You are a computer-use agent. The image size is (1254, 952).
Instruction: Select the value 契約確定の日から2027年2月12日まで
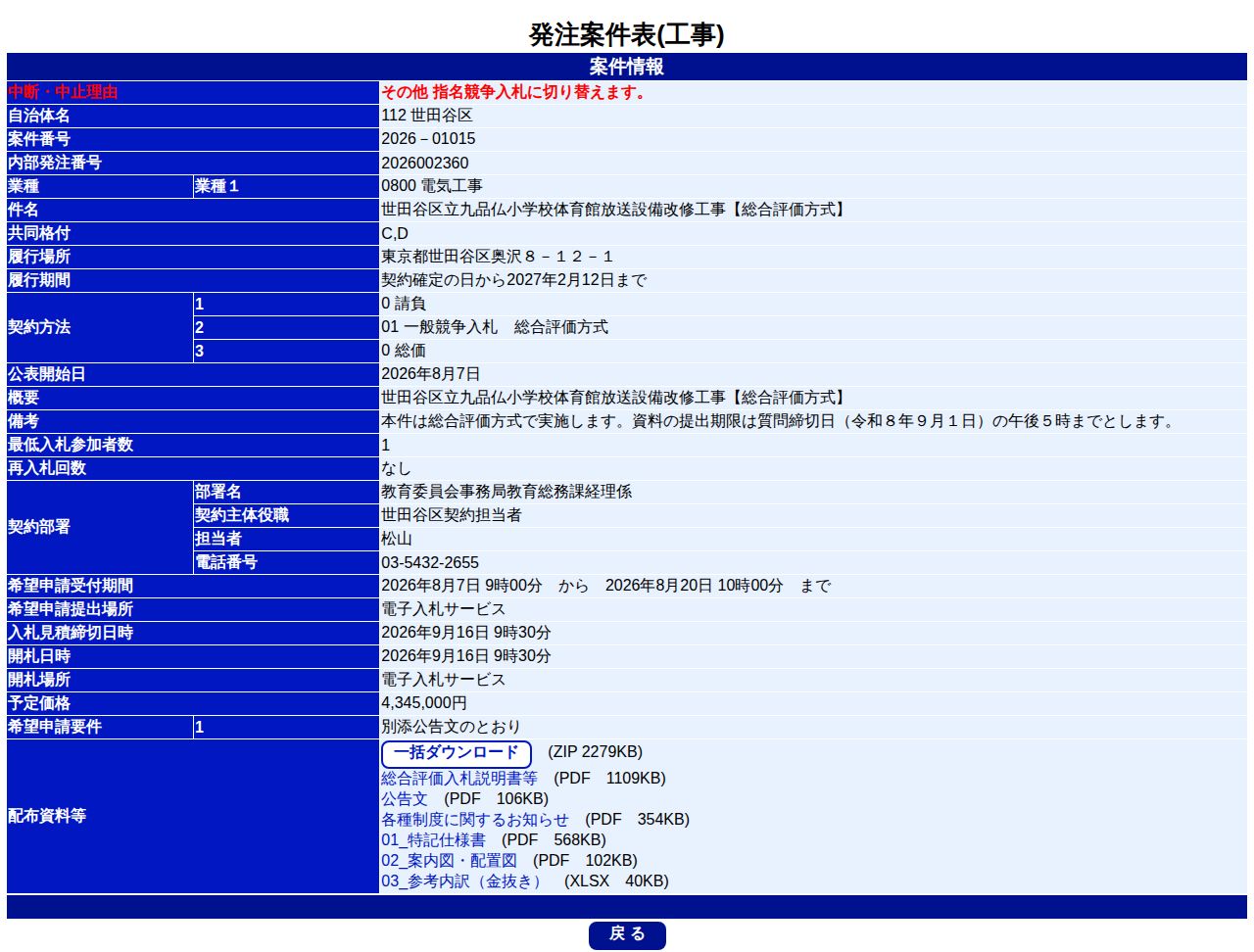coord(514,280)
